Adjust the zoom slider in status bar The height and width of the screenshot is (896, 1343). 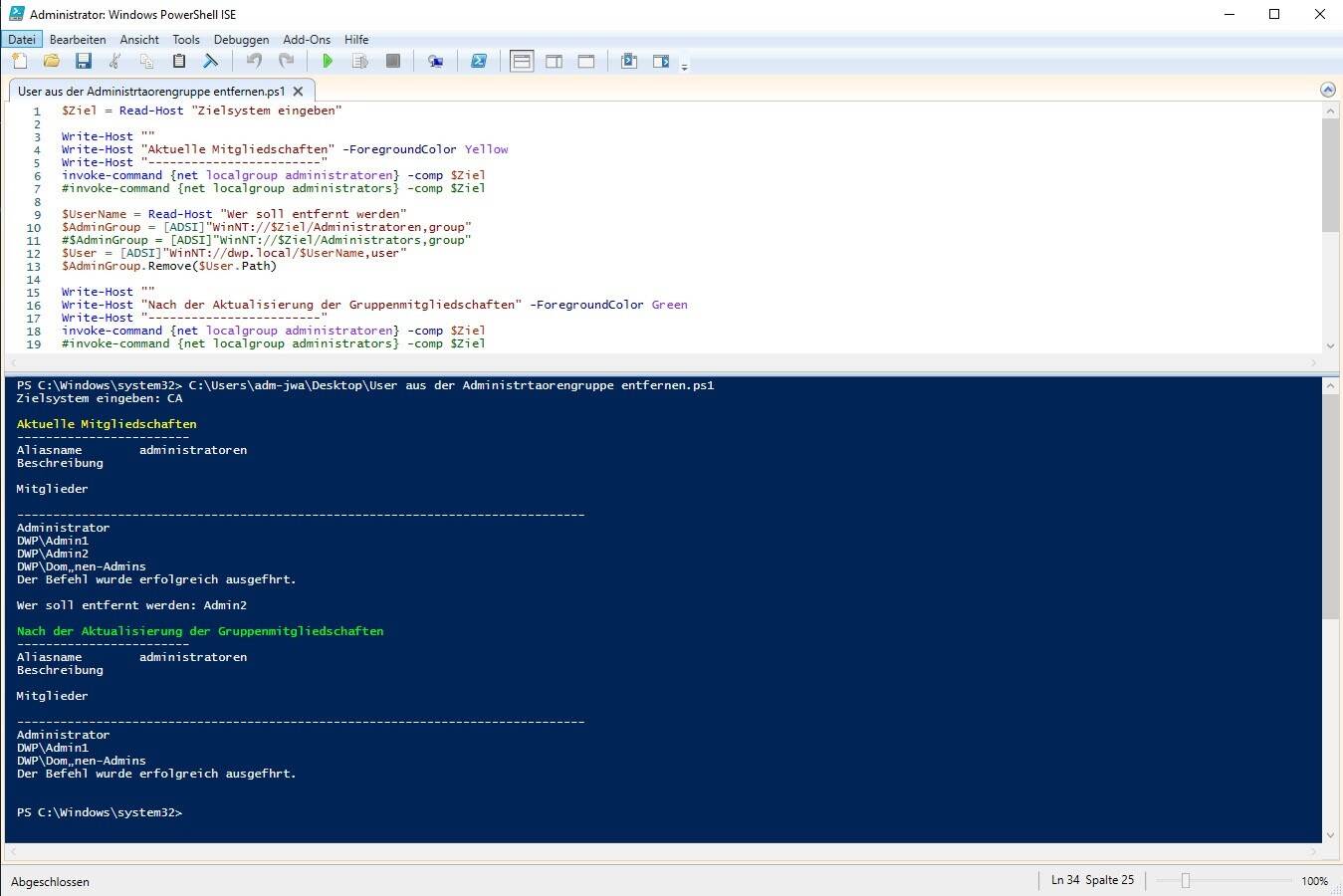(x=1186, y=881)
